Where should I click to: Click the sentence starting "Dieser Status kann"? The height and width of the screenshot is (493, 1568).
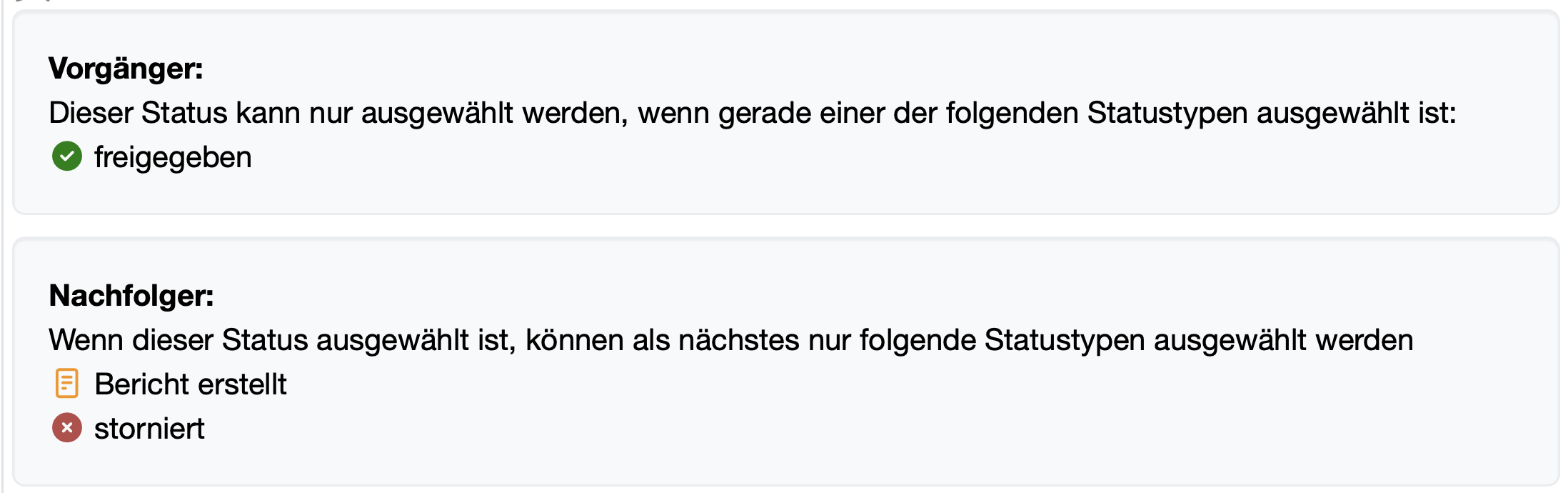point(752,113)
